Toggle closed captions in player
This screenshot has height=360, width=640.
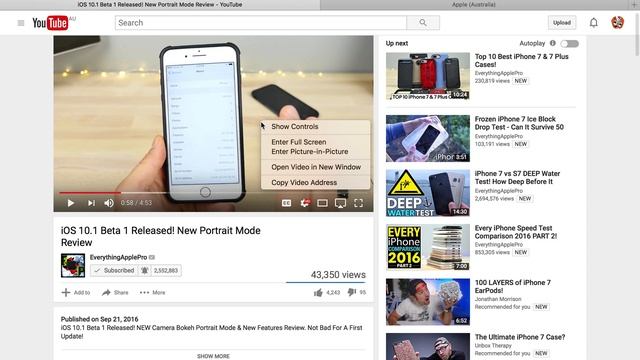click(287, 203)
